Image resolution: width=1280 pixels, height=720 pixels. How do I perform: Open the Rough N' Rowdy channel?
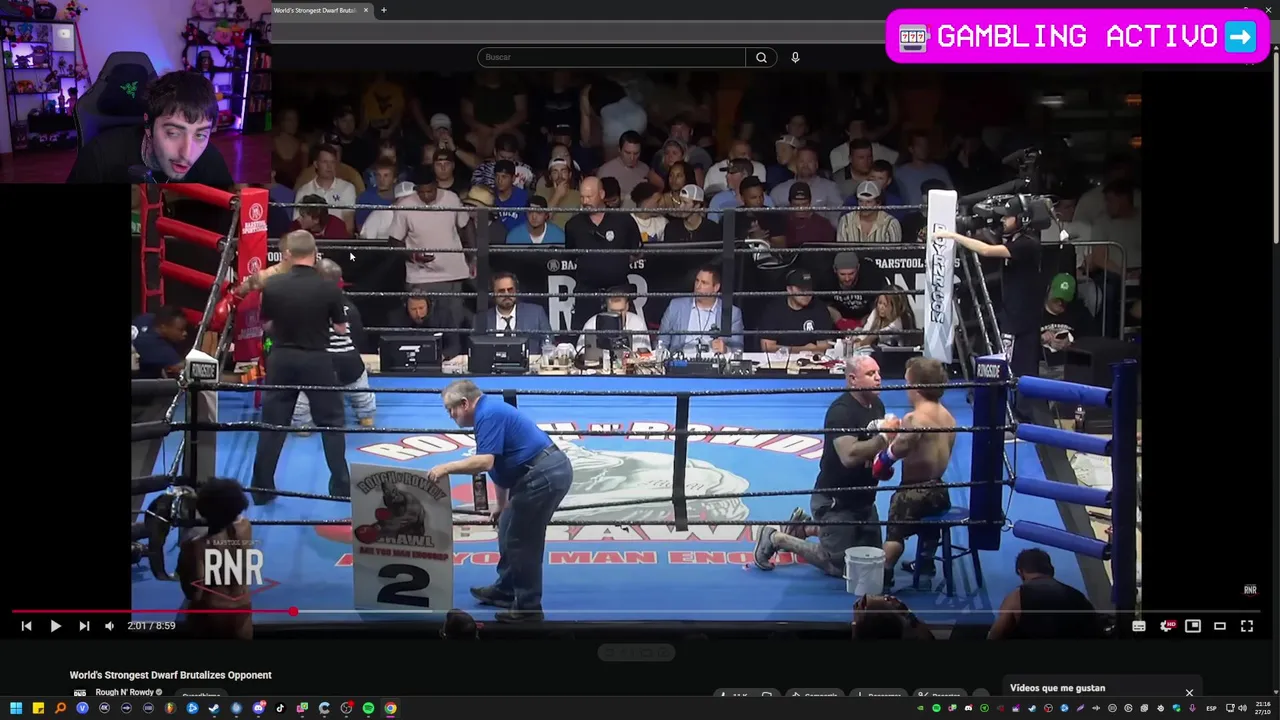125,692
